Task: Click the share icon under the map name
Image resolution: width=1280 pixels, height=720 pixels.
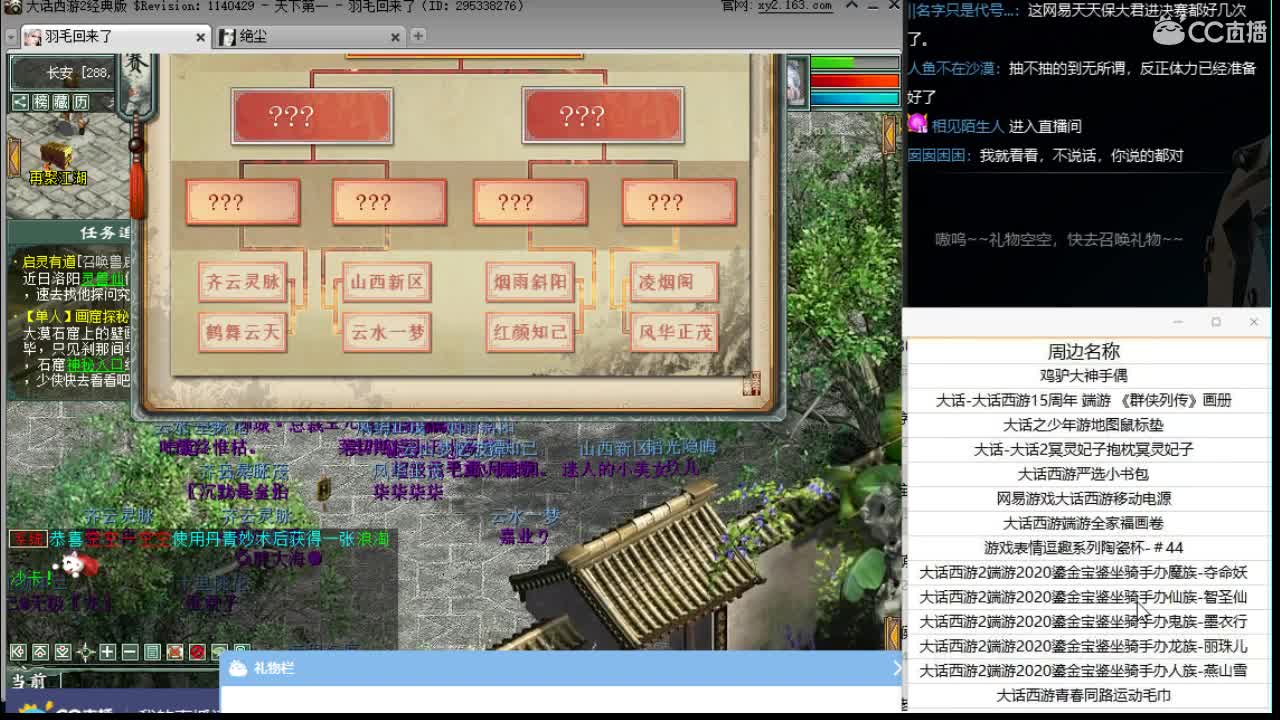Action: pos(19,102)
